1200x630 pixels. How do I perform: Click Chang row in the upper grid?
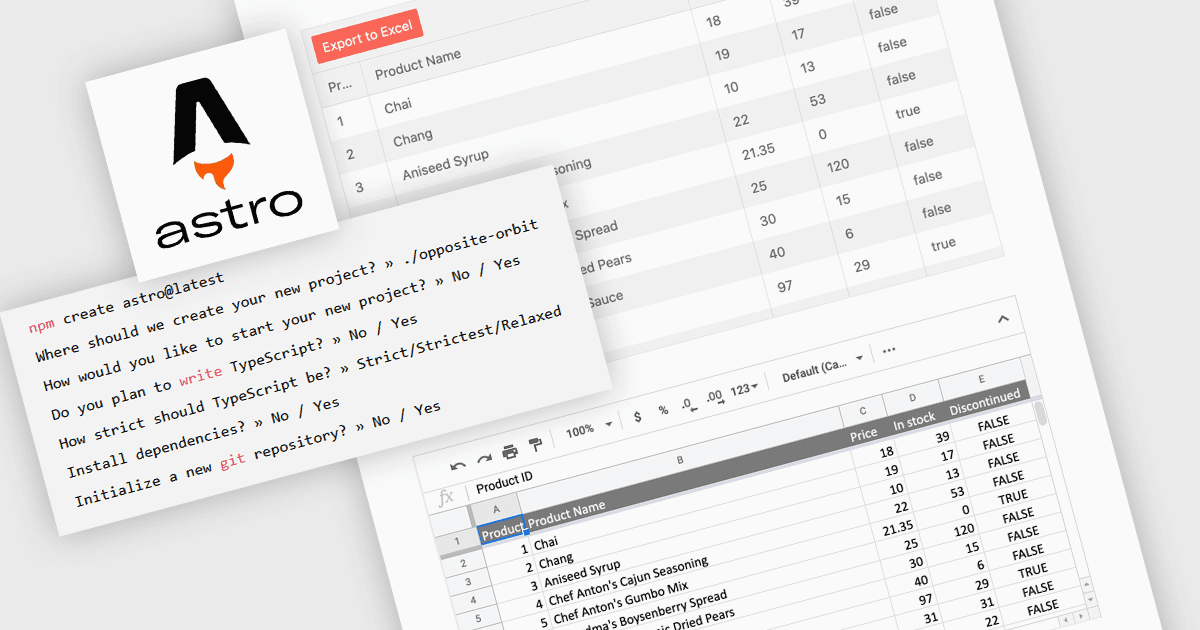(413, 138)
